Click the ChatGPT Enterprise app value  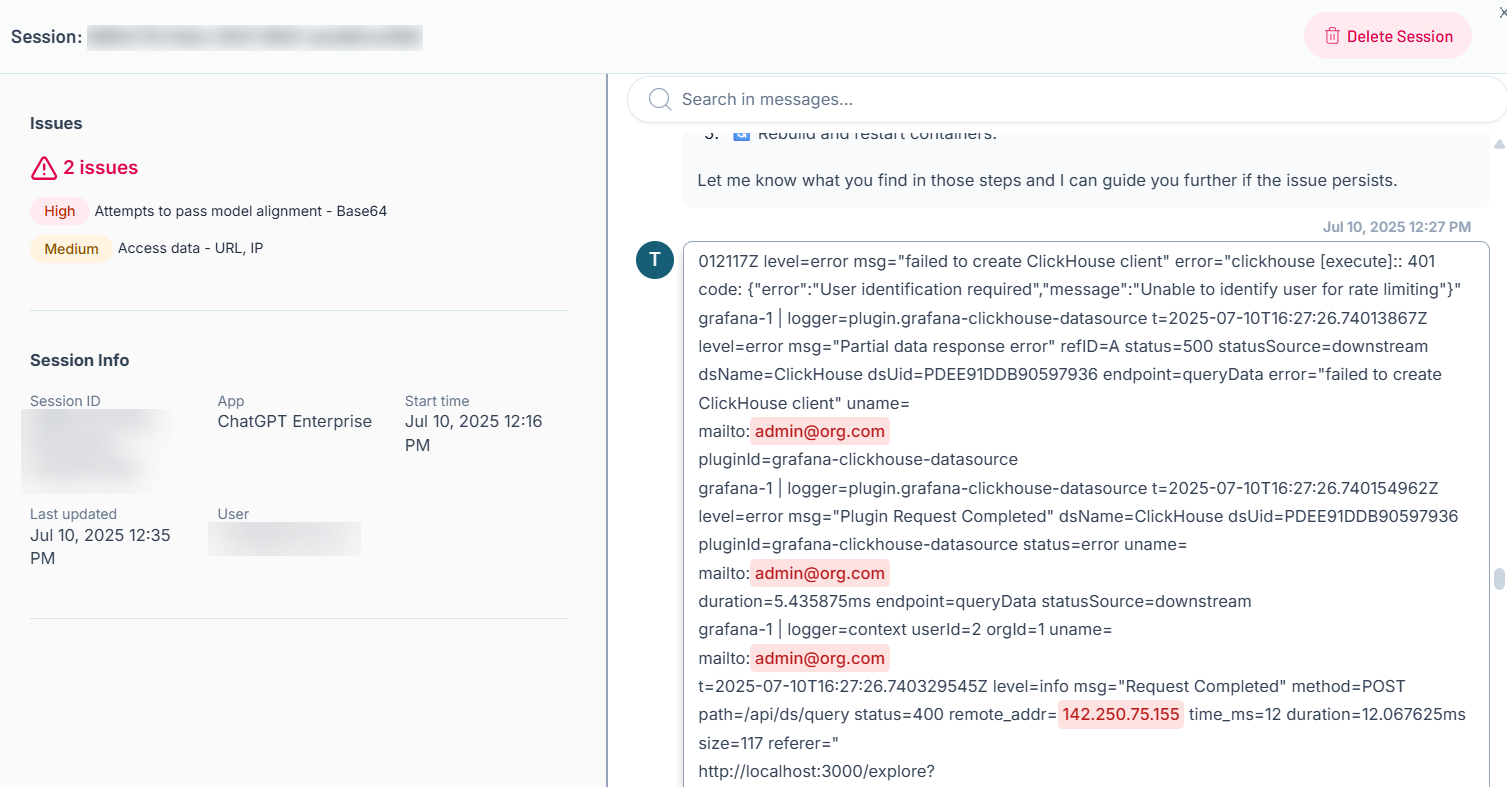coord(295,421)
